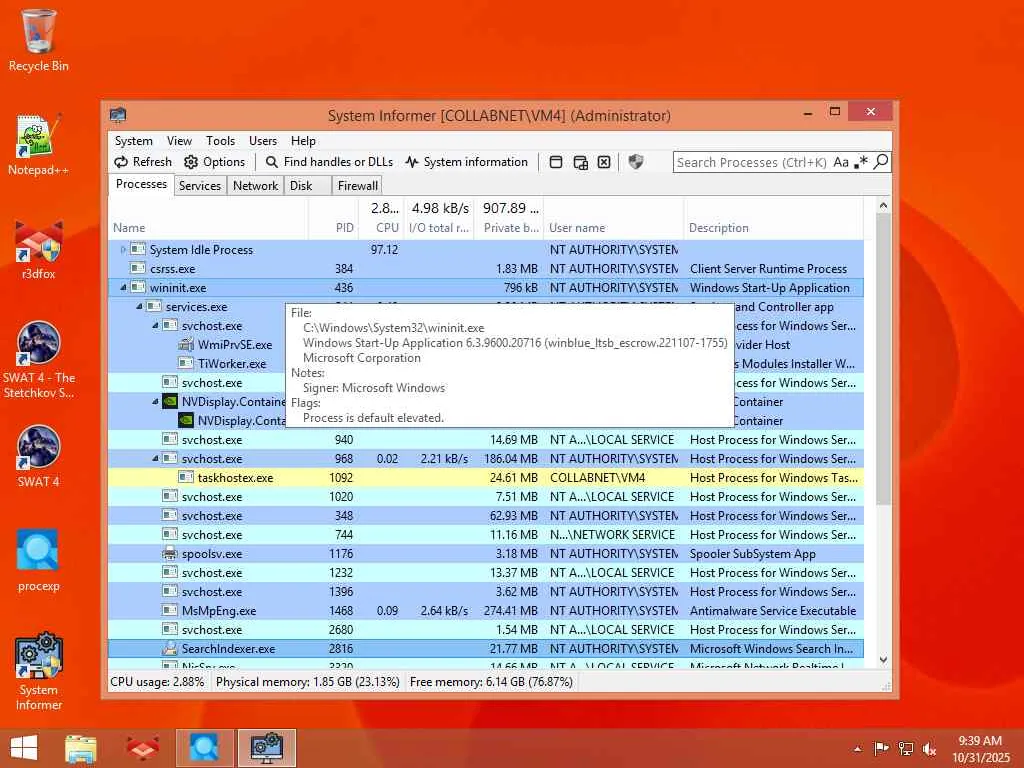Select the csrss.exe process row
Viewport: 1024px width, 768px height.
tap(486, 268)
